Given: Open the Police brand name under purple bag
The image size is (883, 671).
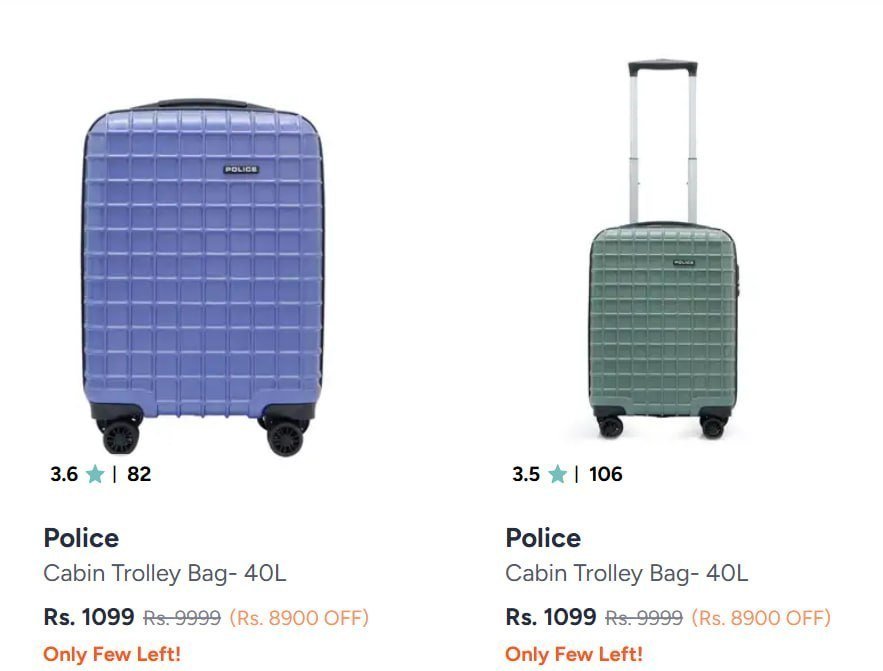Looking at the screenshot, I should pos(81,538).
